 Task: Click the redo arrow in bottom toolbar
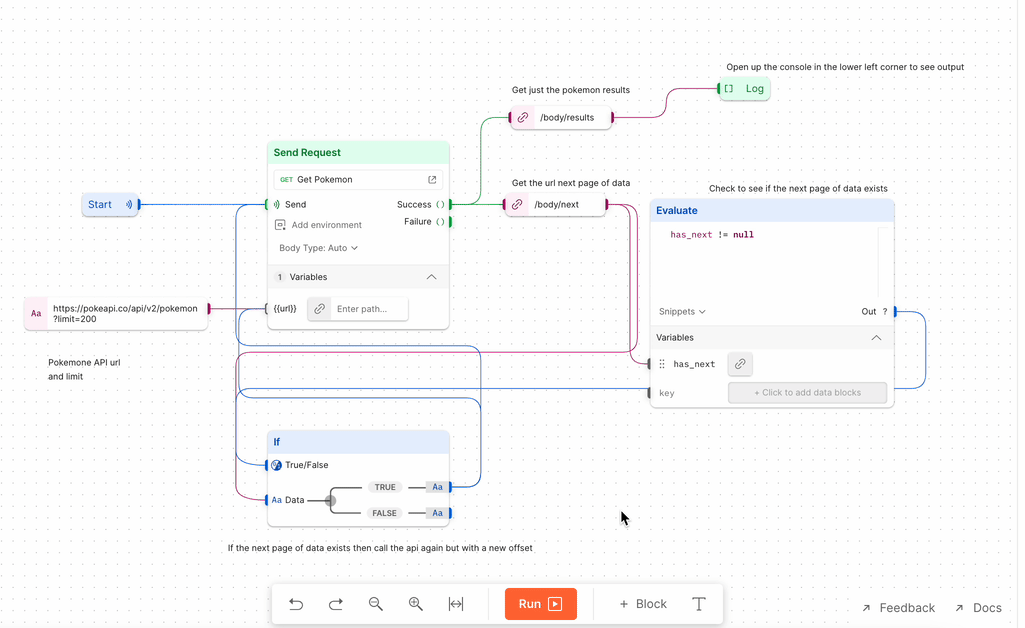pyautogui.click(x=336, y=604)
